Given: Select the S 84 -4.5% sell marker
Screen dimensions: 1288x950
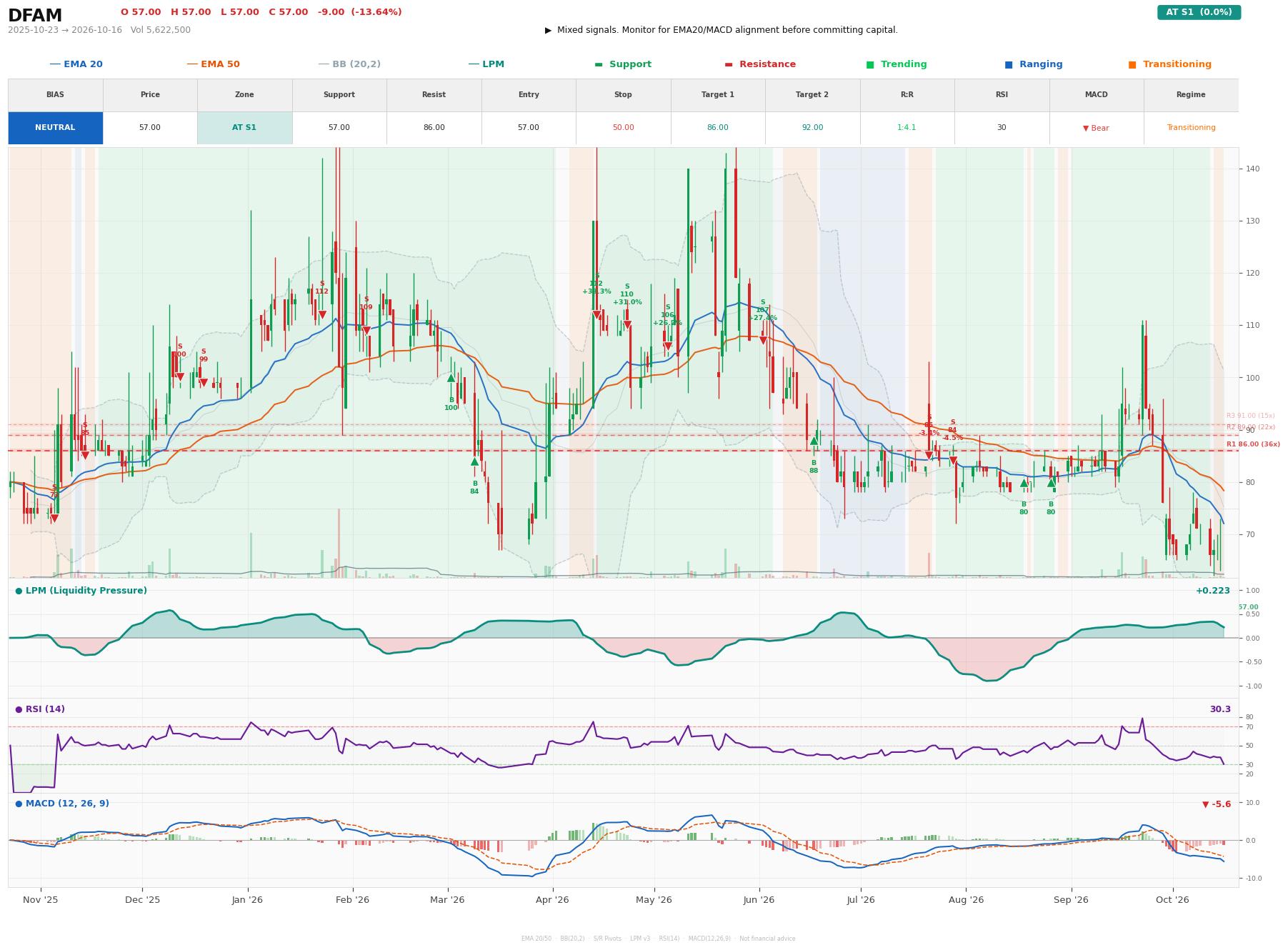Looking at the screenshot, I should [953, 461].
